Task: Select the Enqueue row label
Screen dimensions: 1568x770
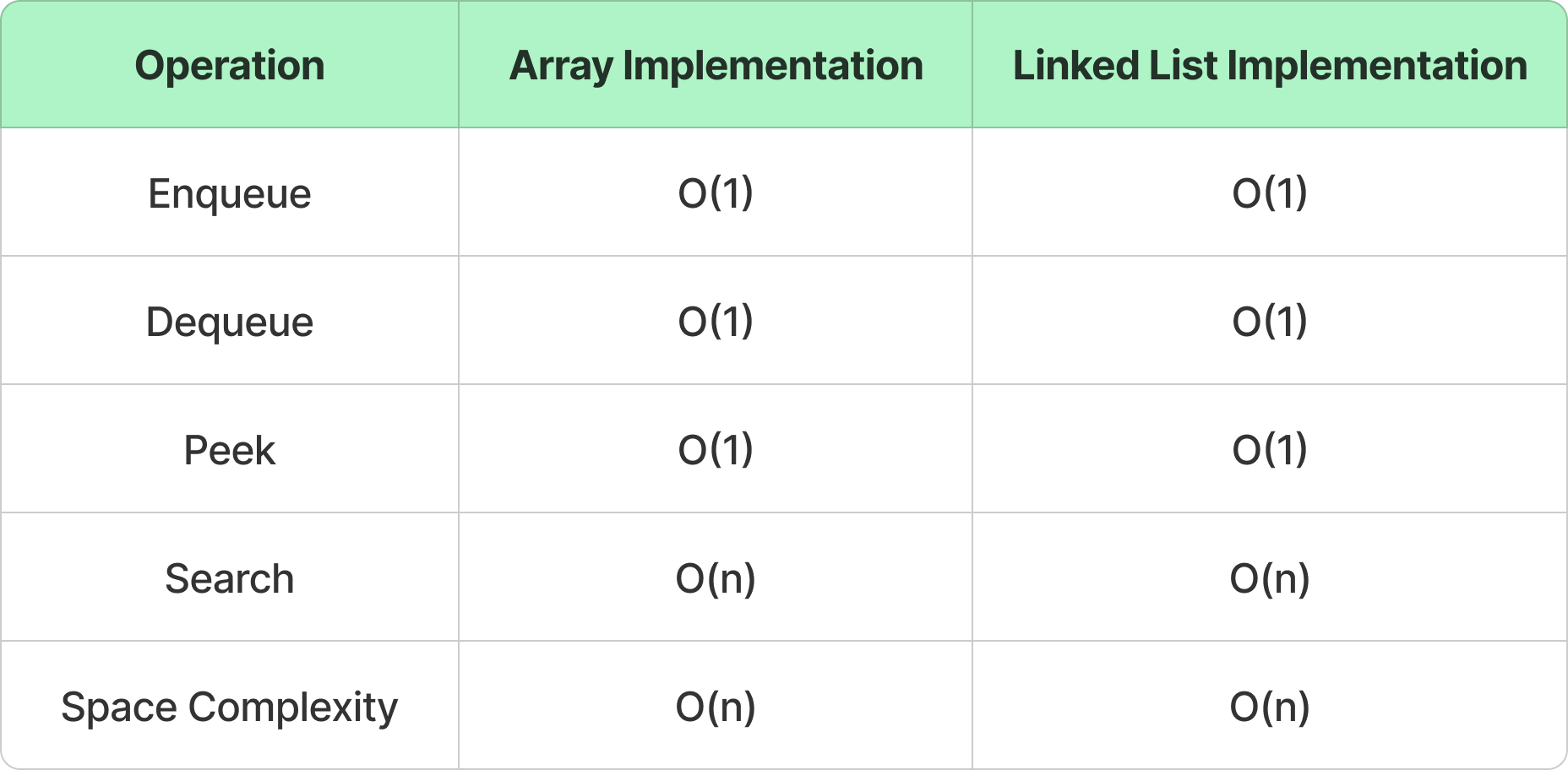Action: click(229, 193)
